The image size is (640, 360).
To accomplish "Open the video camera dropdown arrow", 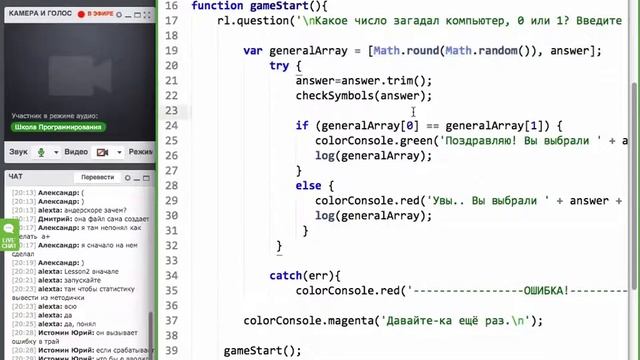I will tap(119, 152).
